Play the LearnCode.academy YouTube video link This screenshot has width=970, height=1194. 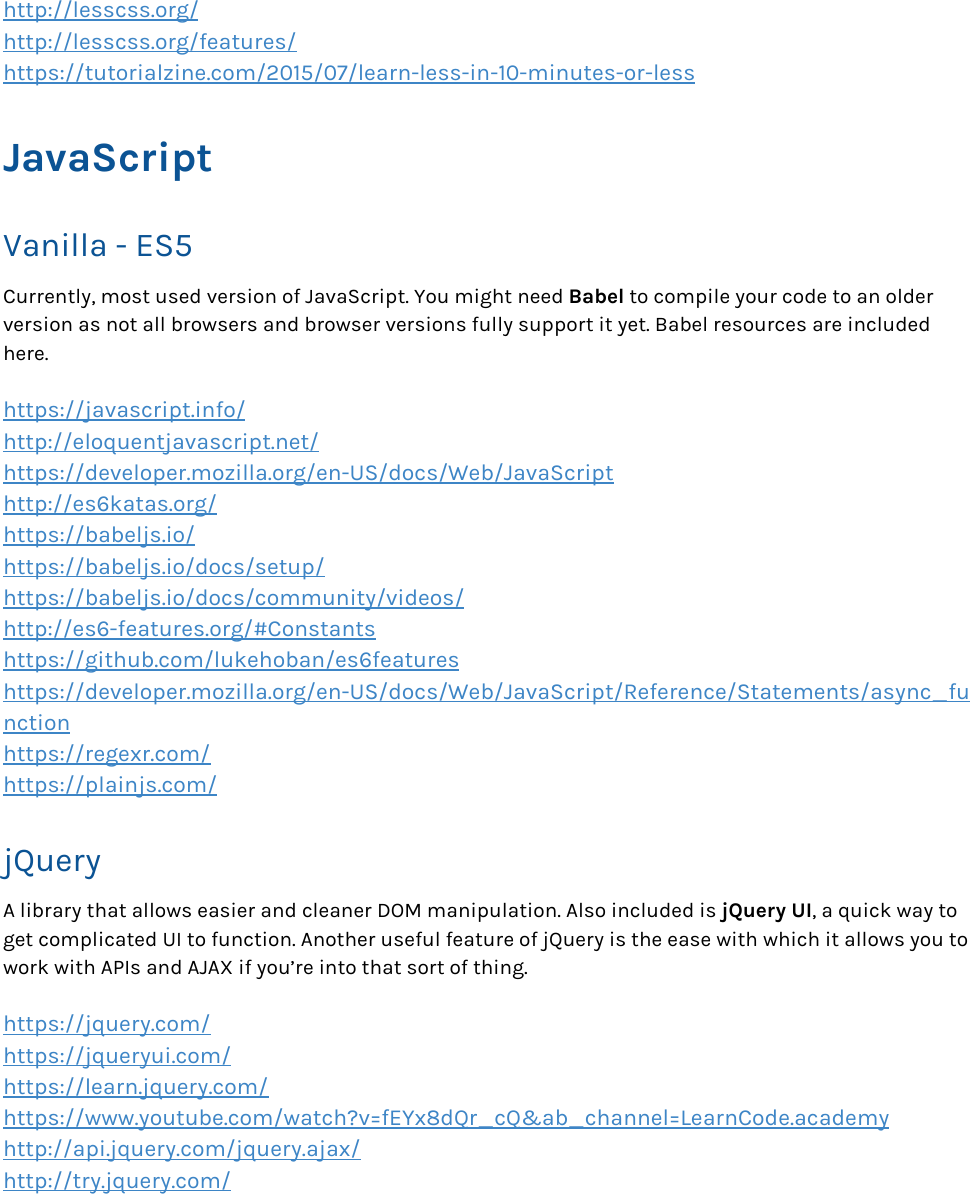447,1118
